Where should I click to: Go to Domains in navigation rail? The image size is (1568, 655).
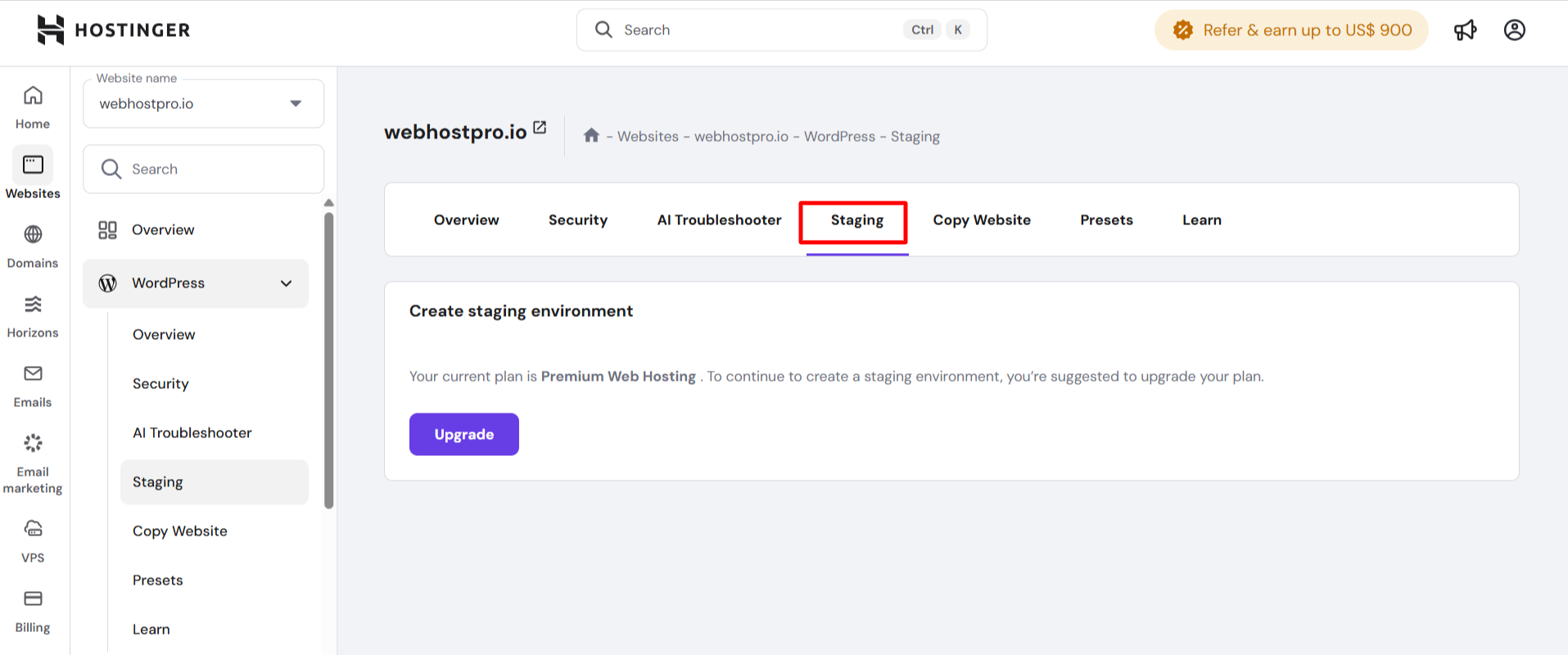pos(33,246)
